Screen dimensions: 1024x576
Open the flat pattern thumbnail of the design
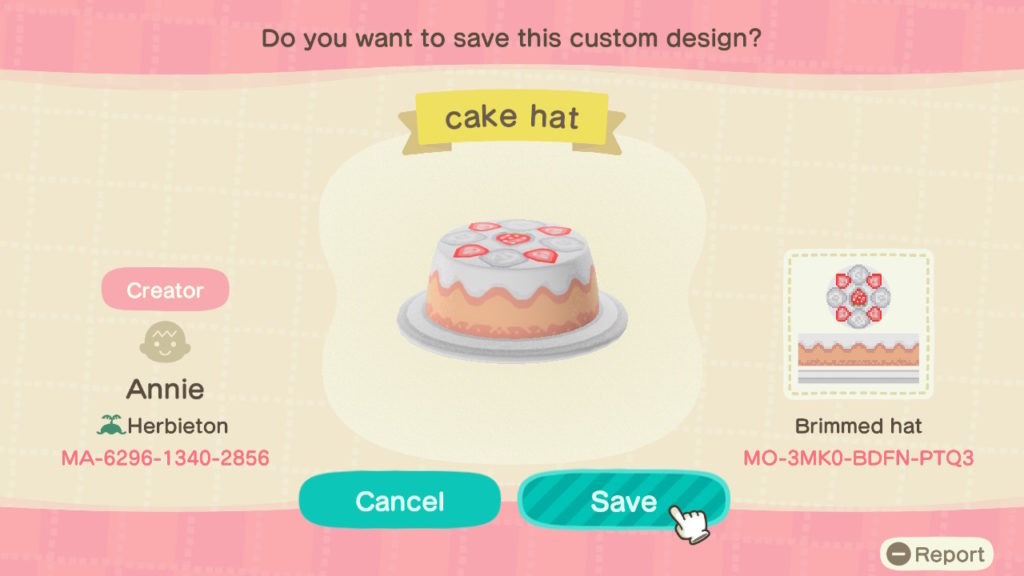coord(858,324)
